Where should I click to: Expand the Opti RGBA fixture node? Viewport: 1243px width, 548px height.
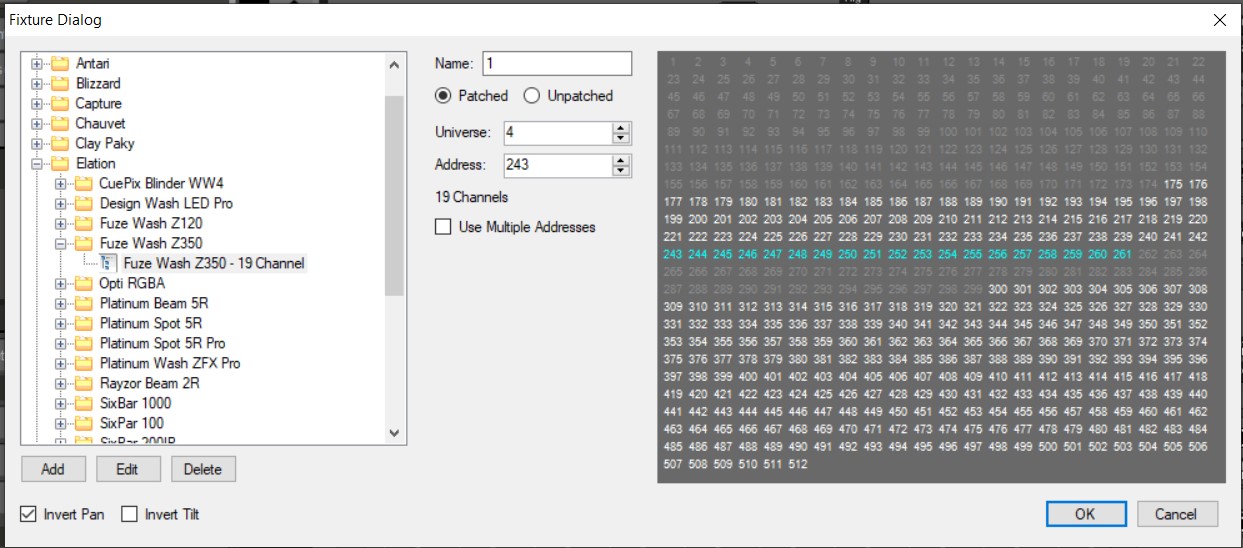coord(62,284)
